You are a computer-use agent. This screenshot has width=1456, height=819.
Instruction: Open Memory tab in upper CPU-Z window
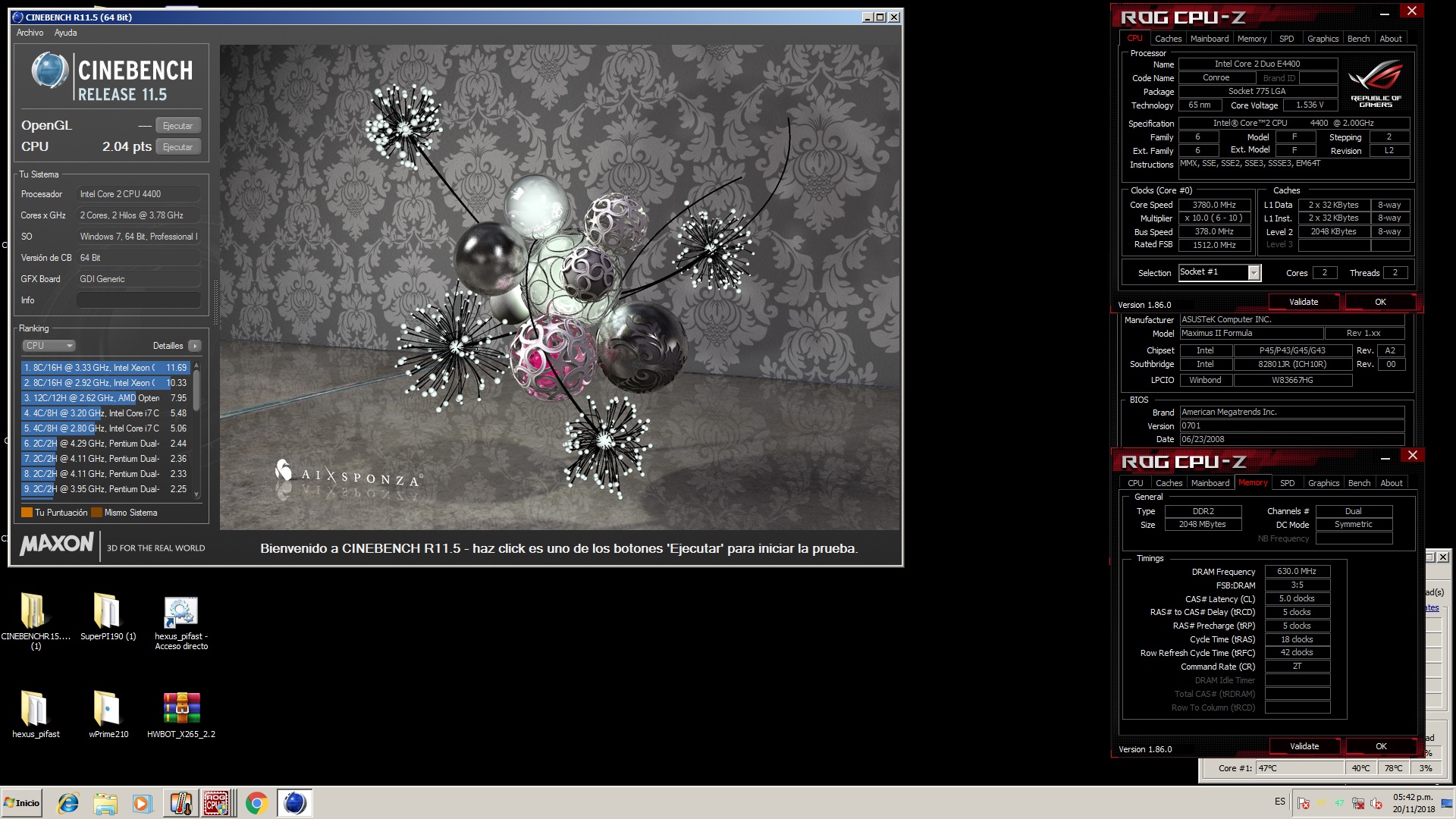(x=1251, y=39)
